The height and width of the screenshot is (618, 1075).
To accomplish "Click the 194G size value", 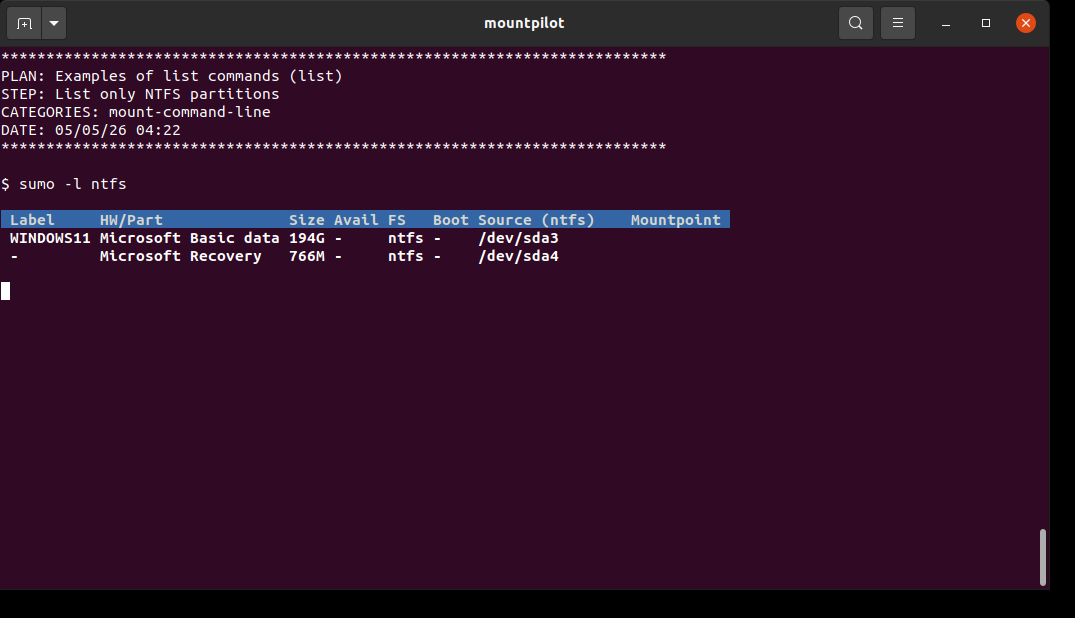I will pyautogui.click(x=306, y=238).
